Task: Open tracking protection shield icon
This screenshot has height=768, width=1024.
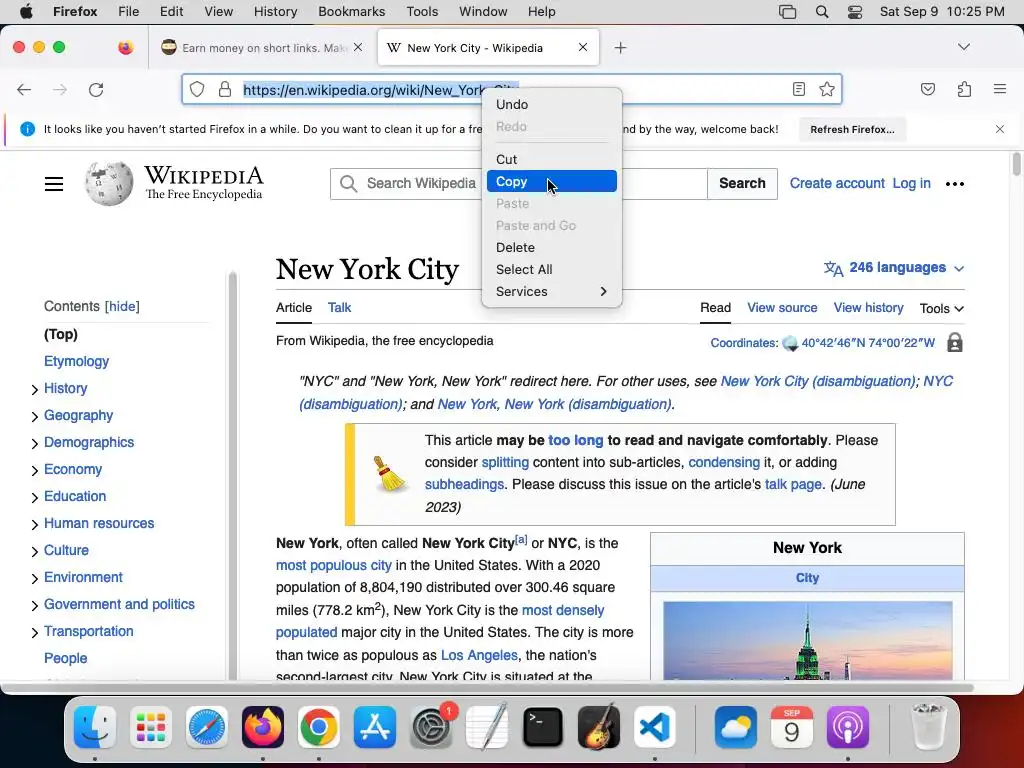Action: 197,89
